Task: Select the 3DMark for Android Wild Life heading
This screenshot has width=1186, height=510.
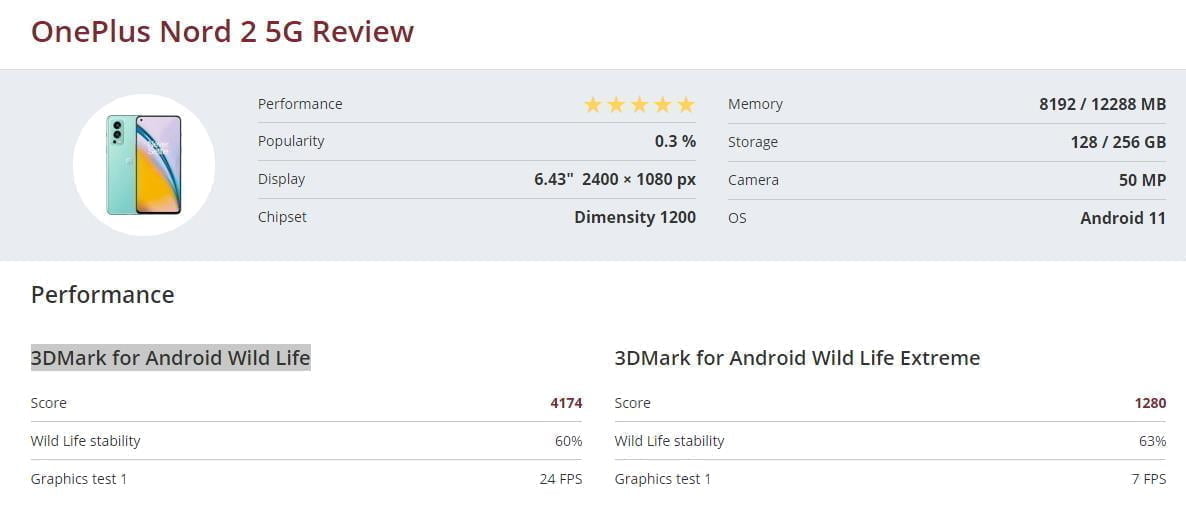Action: pos(171,358)
